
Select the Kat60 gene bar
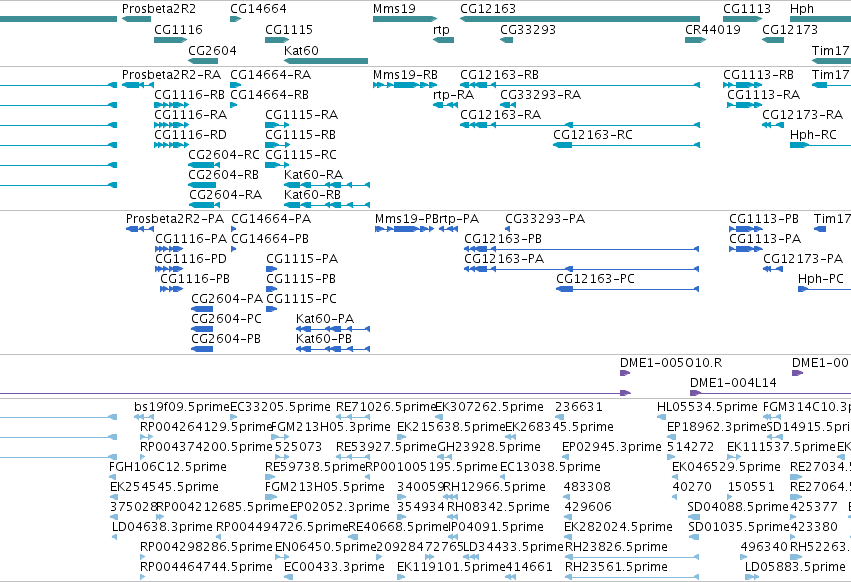(x=326, y=61)
